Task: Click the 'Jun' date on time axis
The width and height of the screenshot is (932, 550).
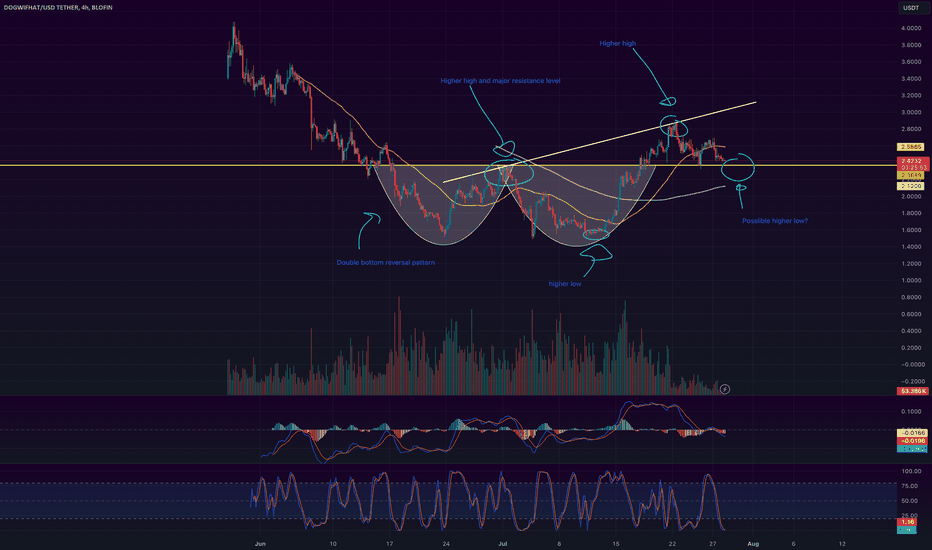Action: [260, 543]
